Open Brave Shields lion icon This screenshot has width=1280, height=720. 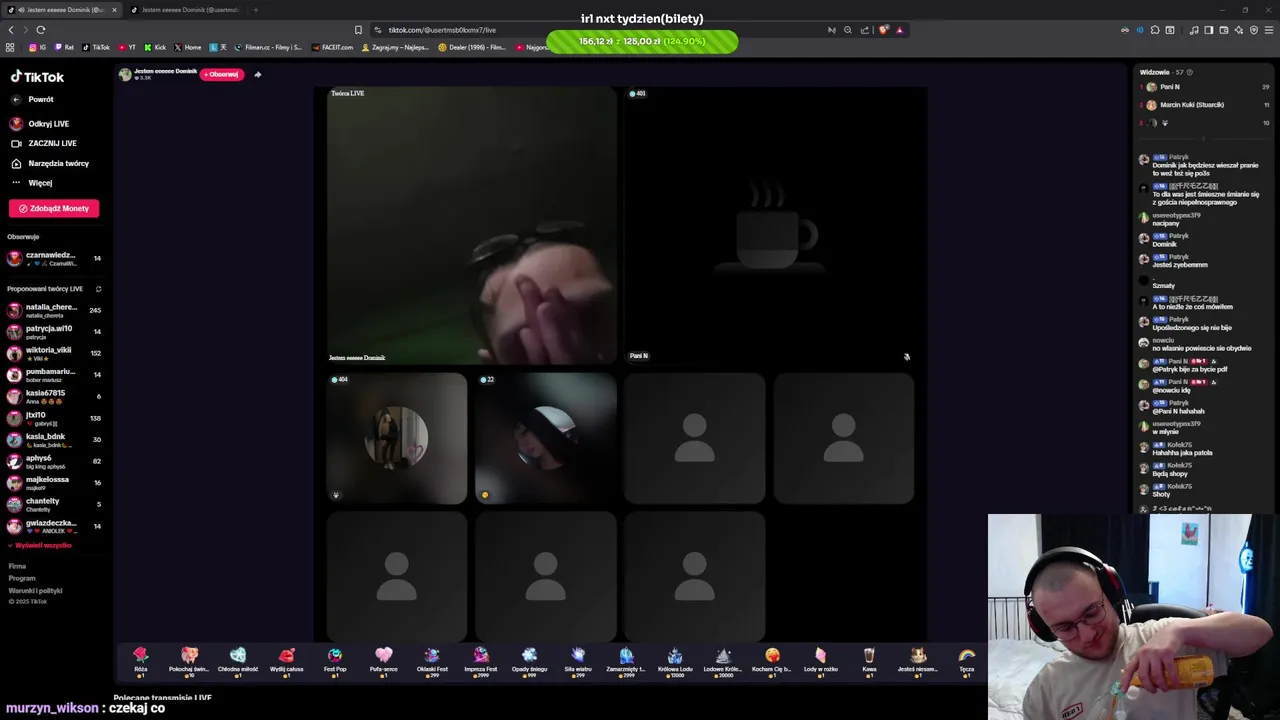coord(884,30)
